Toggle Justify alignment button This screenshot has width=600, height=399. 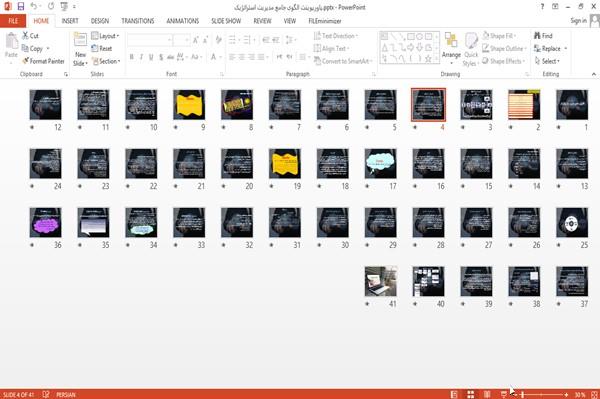[261, 57]
